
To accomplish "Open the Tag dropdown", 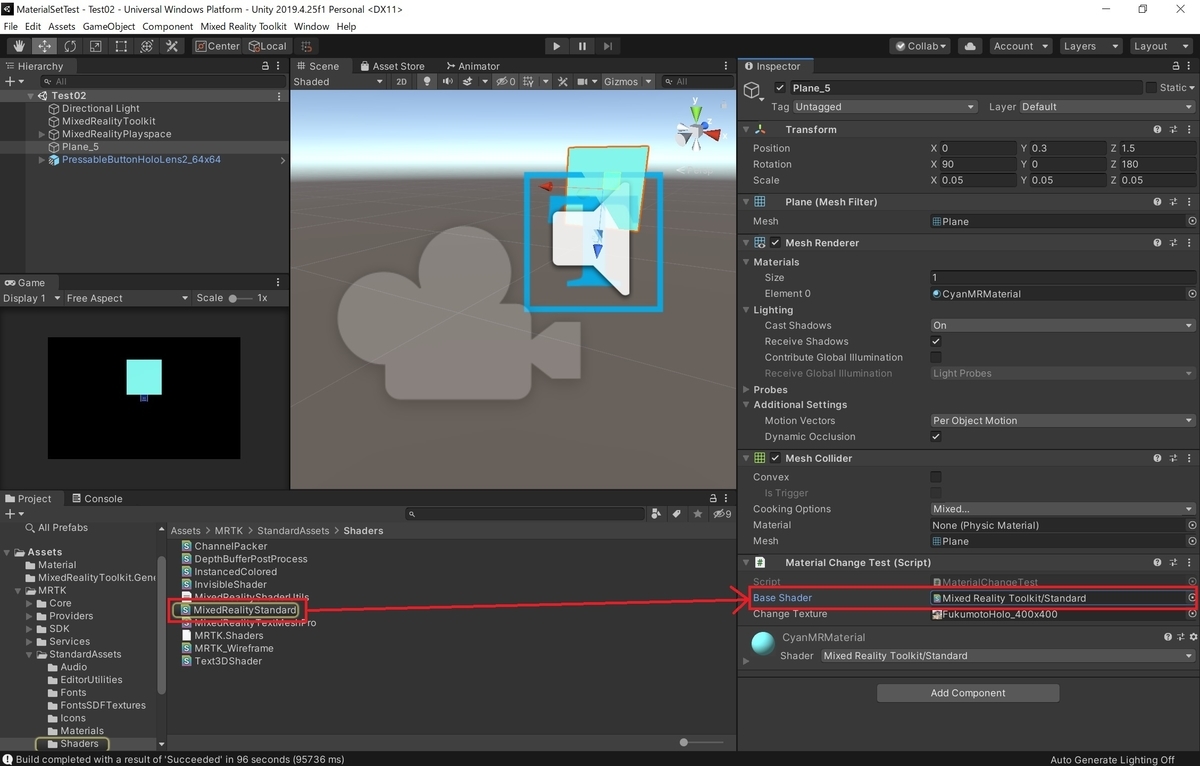I will click(885, 107).
